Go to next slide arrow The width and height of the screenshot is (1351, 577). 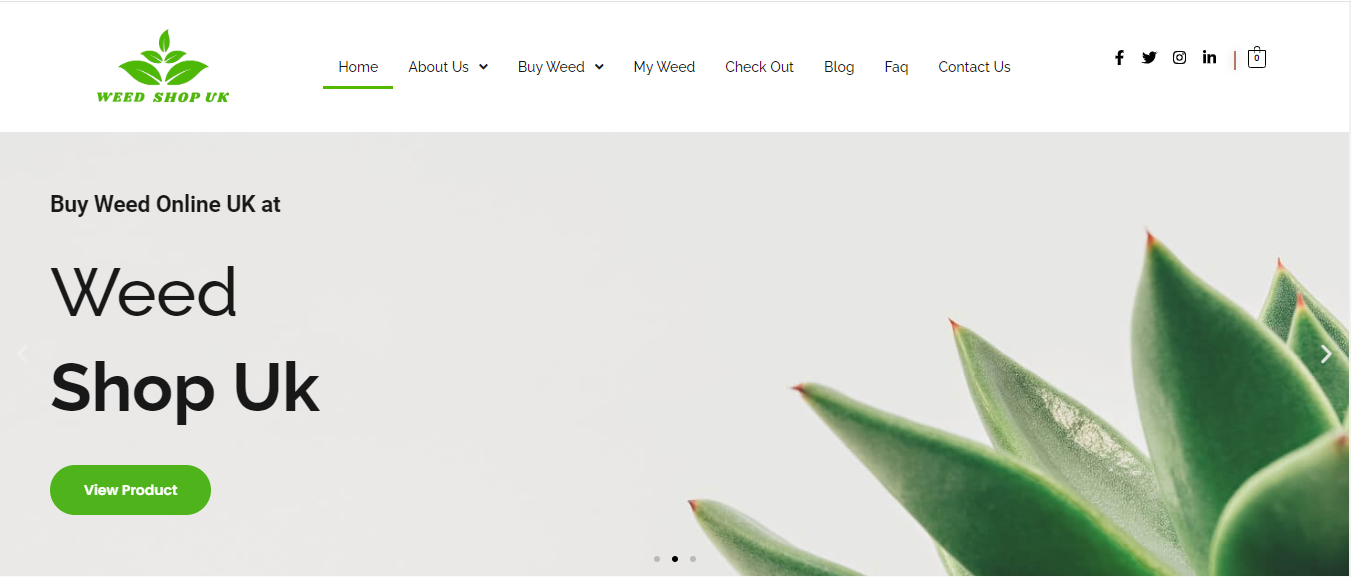pos(1326,354)
